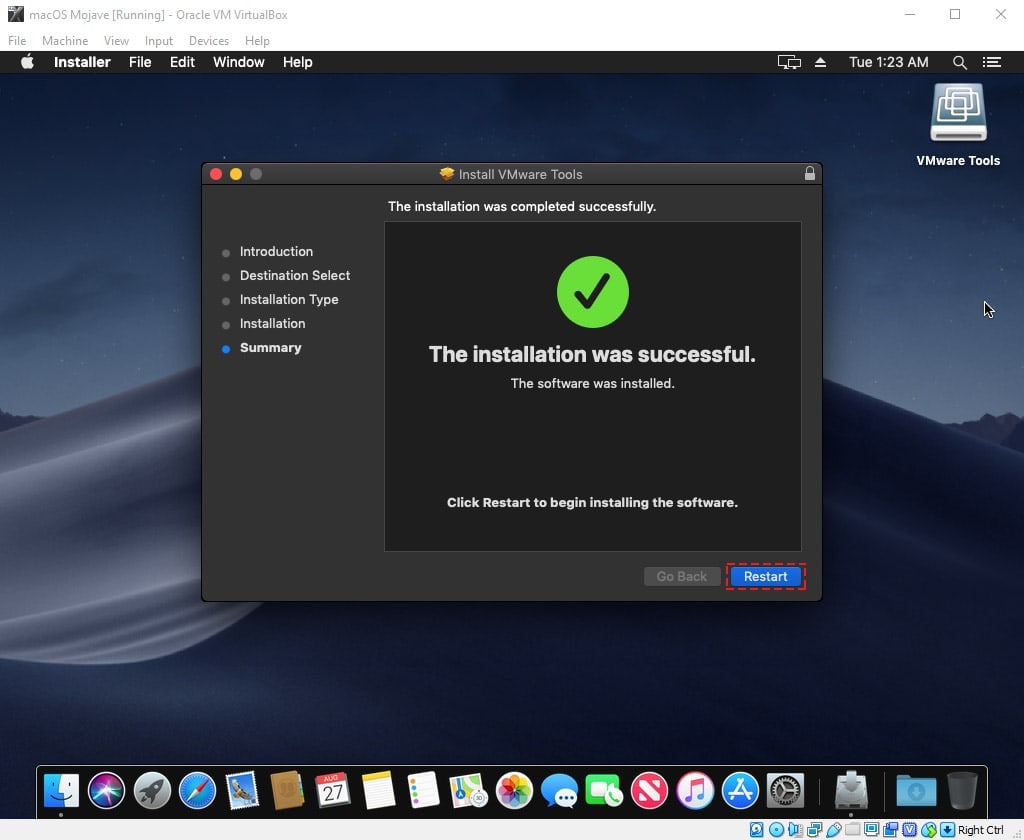
Task: Open the Devices menu in VirtualBox
Action: pos(208,41)
